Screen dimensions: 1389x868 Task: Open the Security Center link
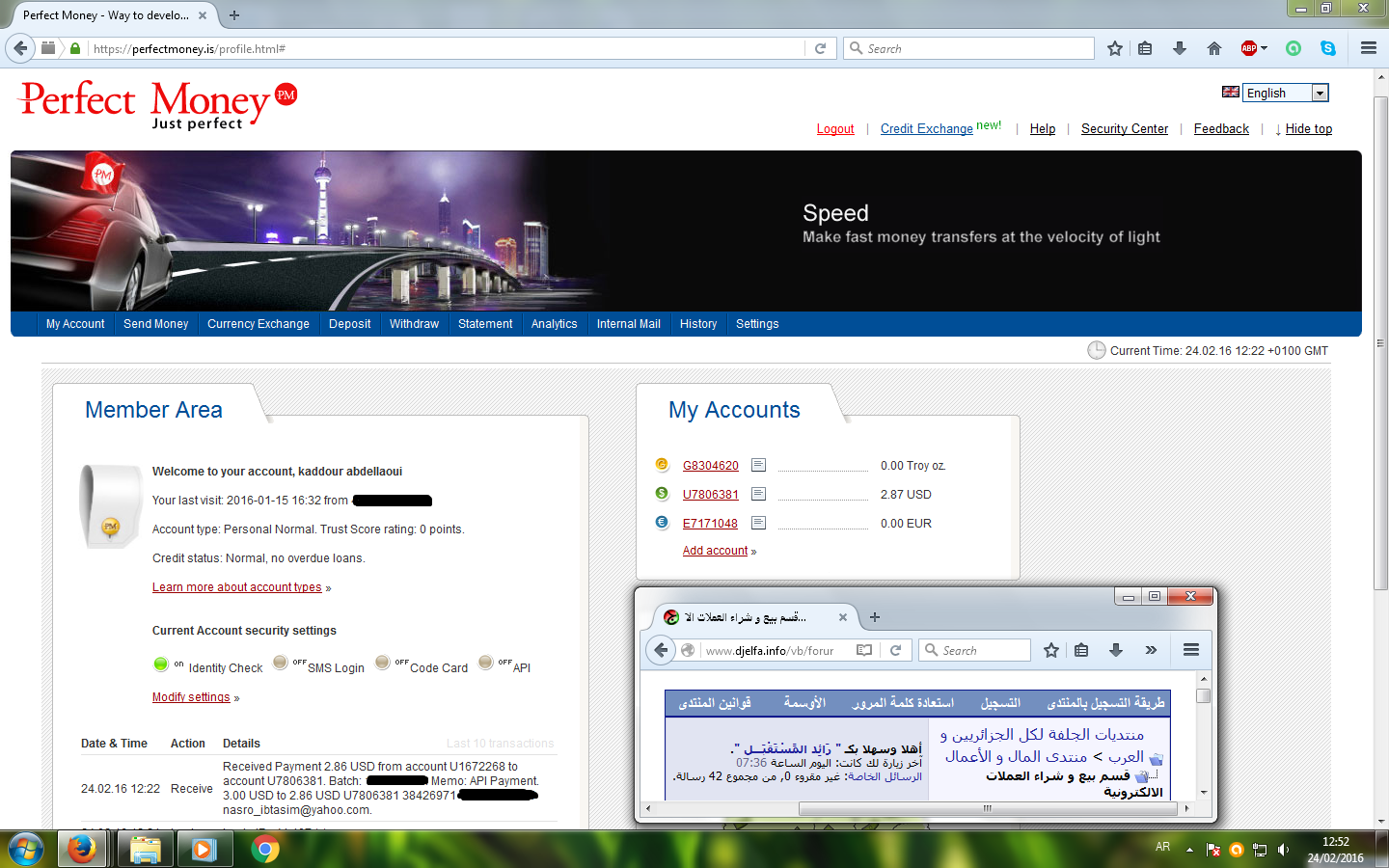[x=1125, y=129]
